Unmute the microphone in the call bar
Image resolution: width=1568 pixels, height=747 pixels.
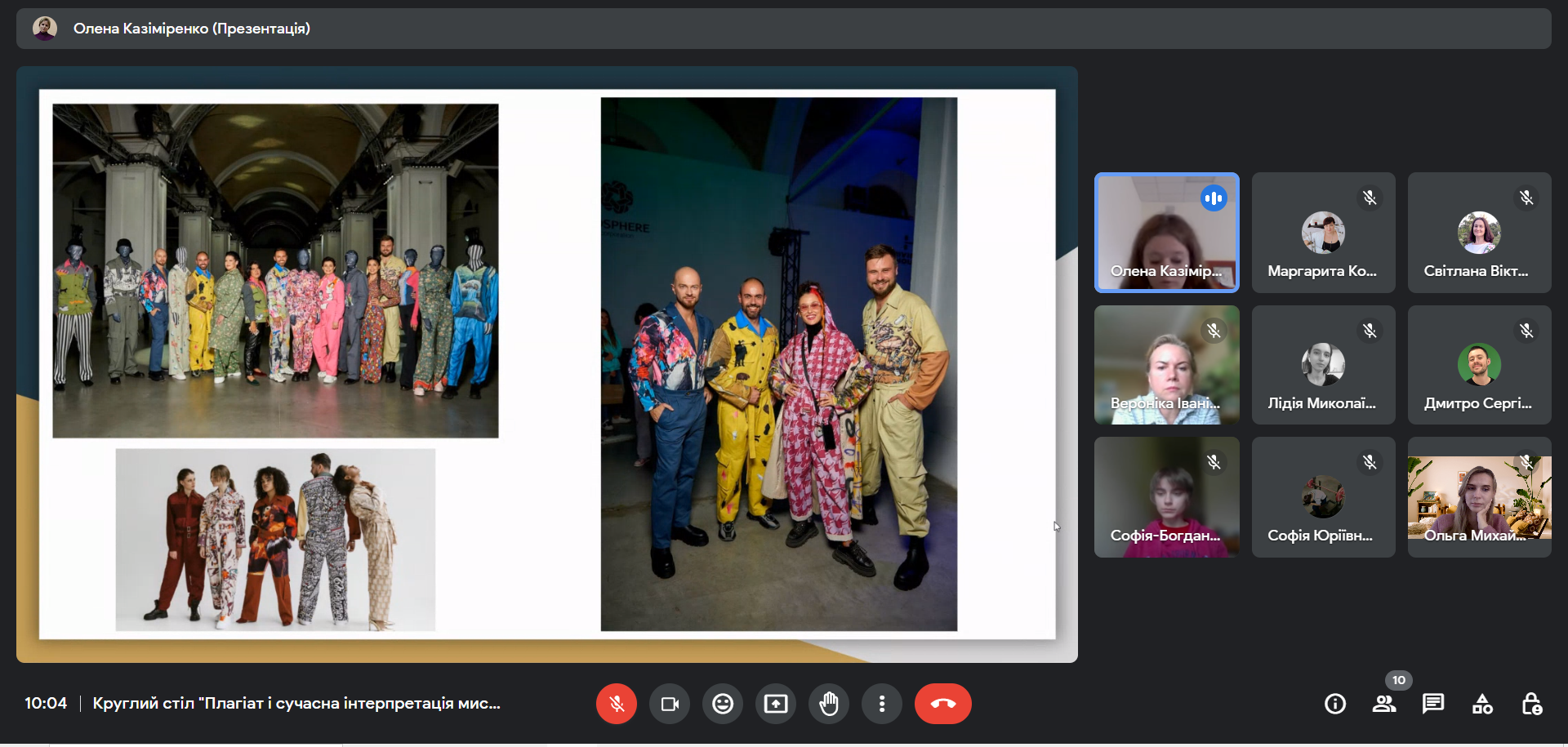point(617,704)
